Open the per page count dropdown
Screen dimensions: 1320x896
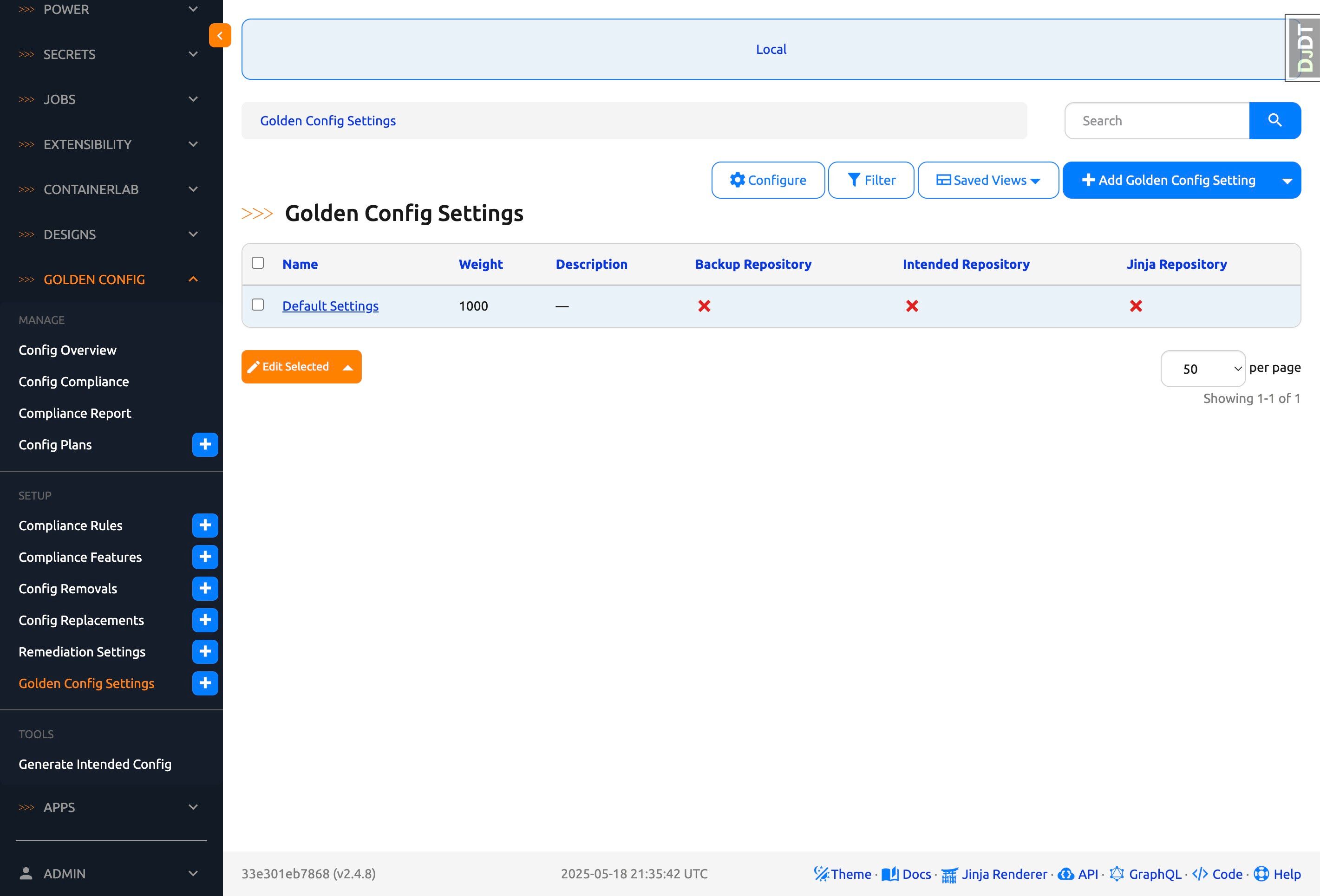pos(1202,369)
